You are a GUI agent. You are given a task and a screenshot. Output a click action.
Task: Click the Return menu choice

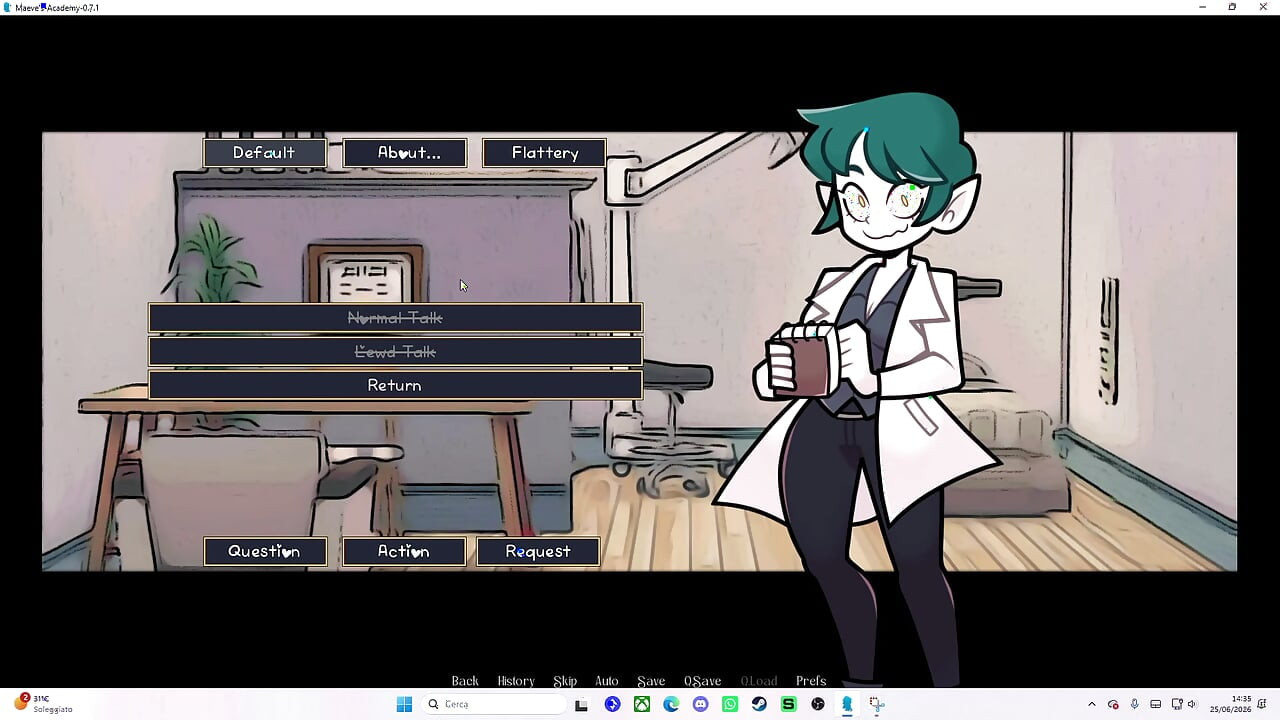[395, 385]
